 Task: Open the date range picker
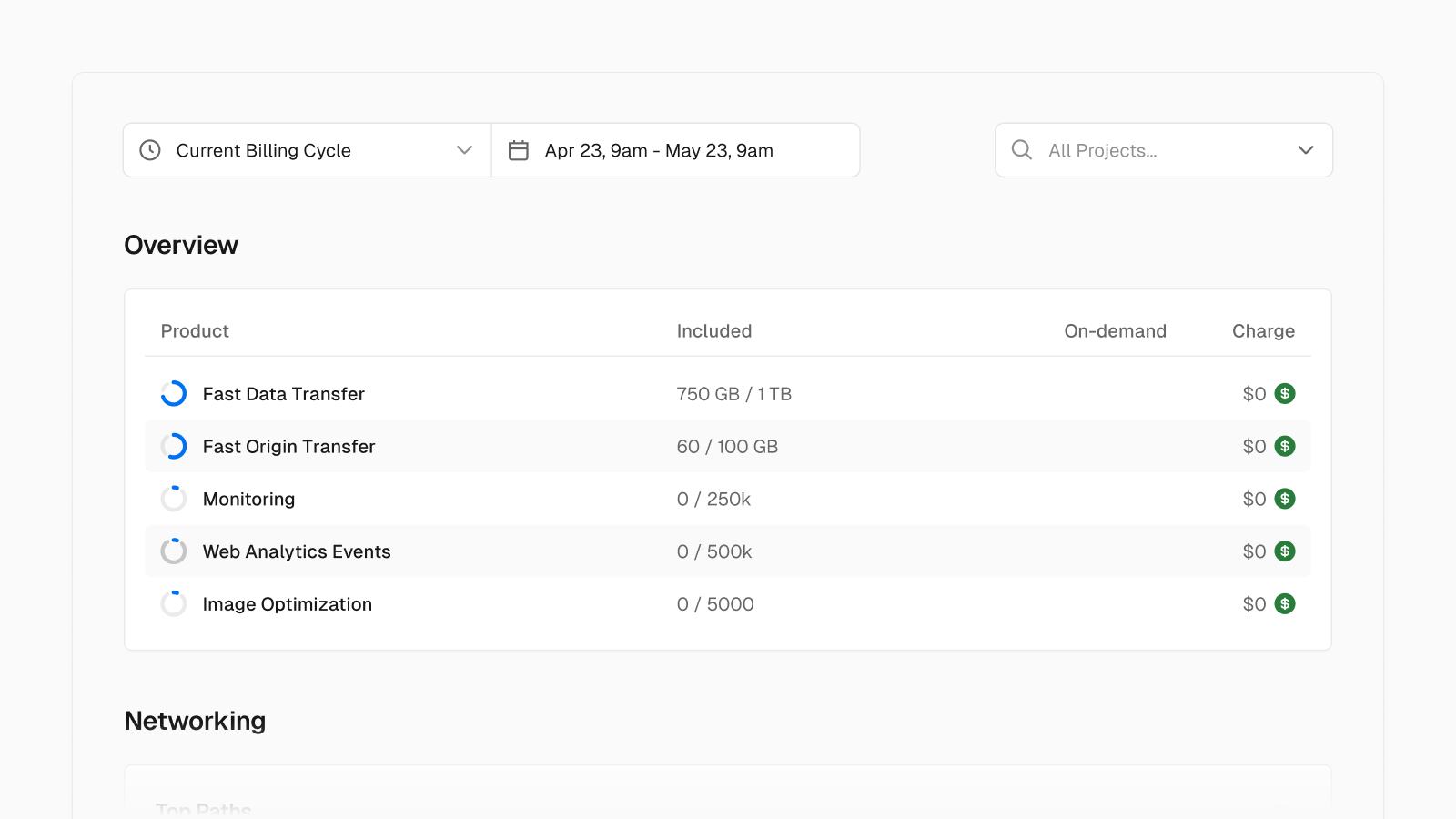coord(675,150)
